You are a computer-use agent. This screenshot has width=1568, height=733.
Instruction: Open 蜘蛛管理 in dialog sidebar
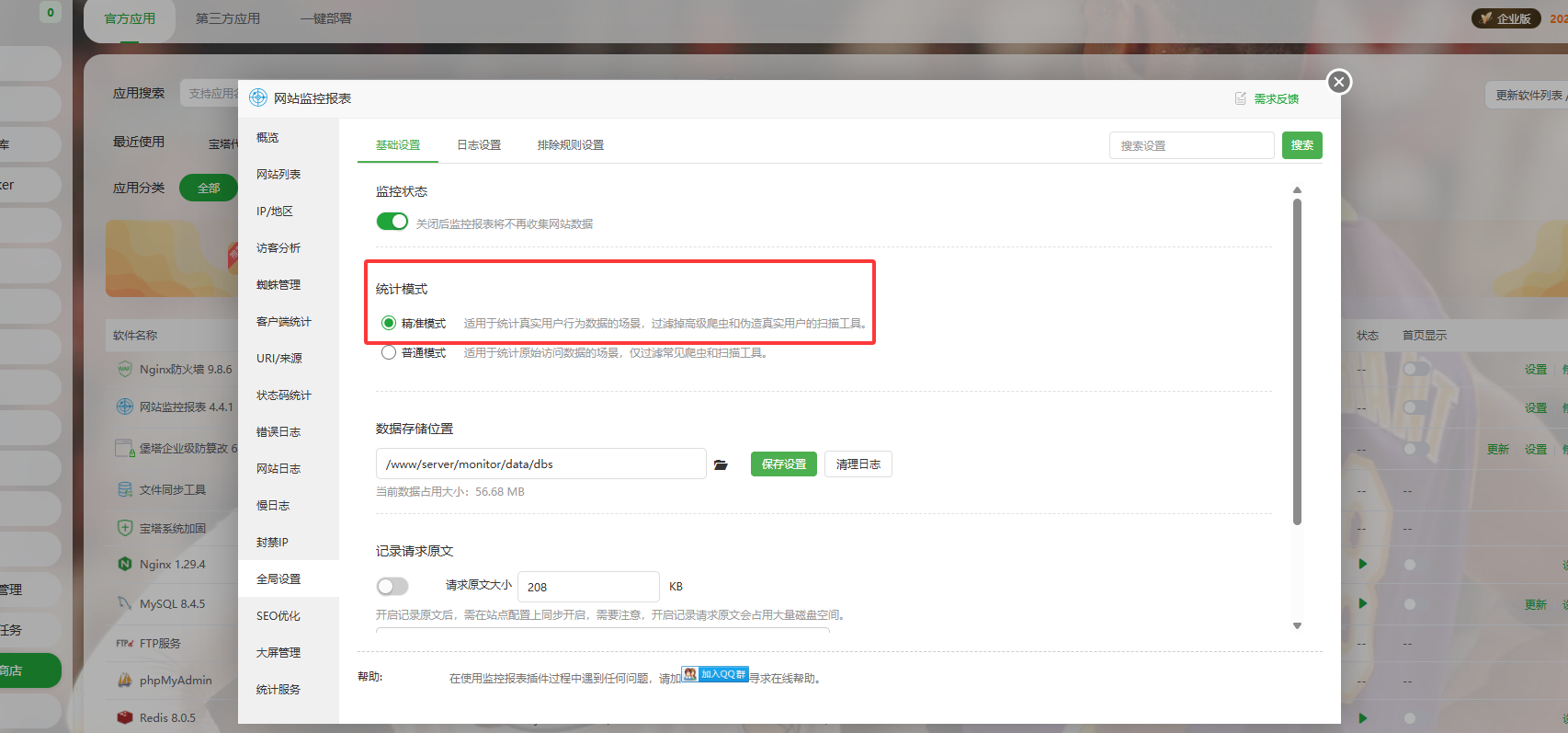[x=289, y=284]
